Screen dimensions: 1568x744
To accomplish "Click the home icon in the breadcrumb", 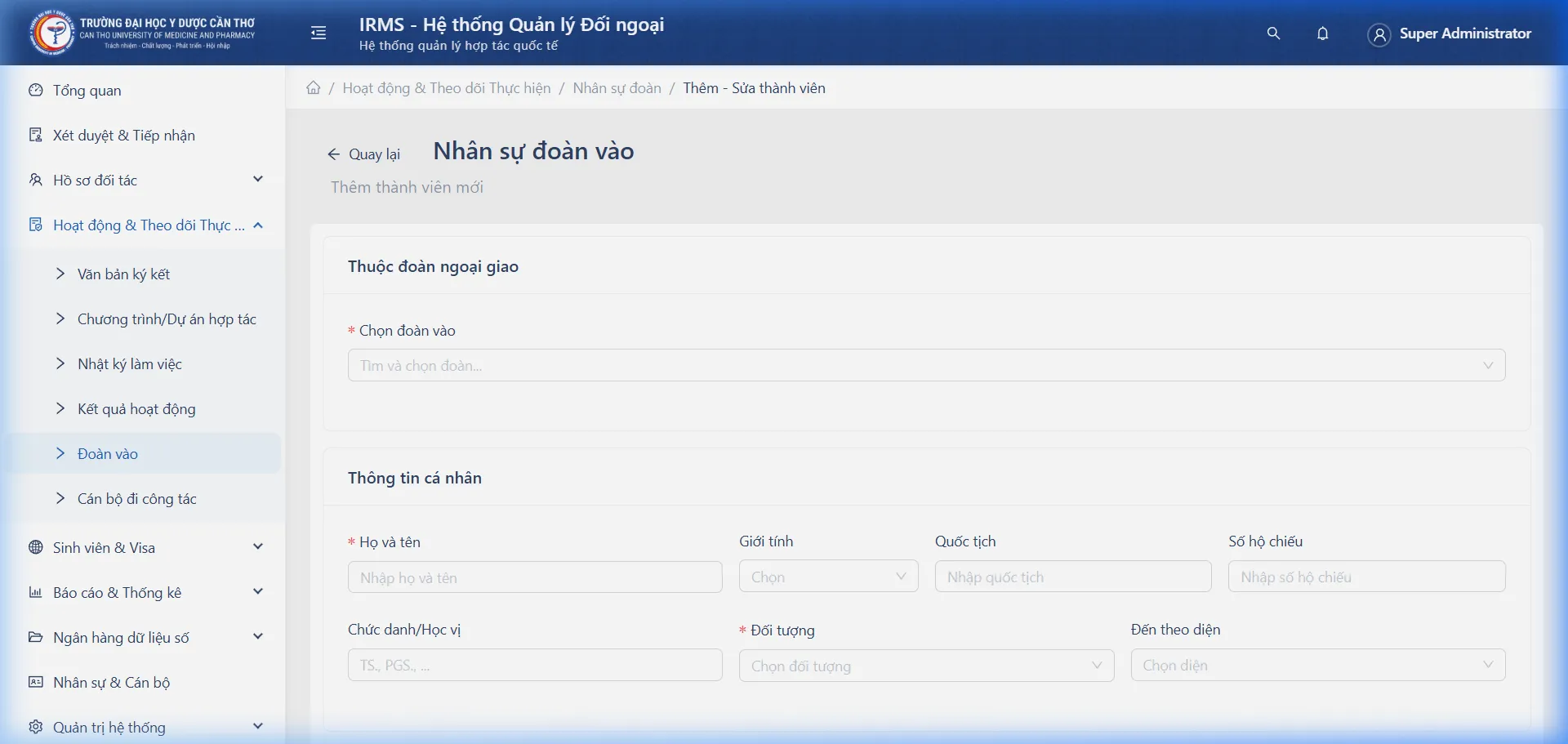I will [314, 87].
